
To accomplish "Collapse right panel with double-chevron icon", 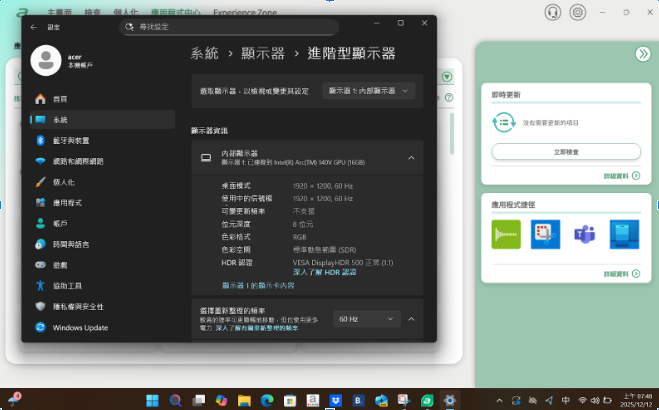I will [x=643, y=54].
